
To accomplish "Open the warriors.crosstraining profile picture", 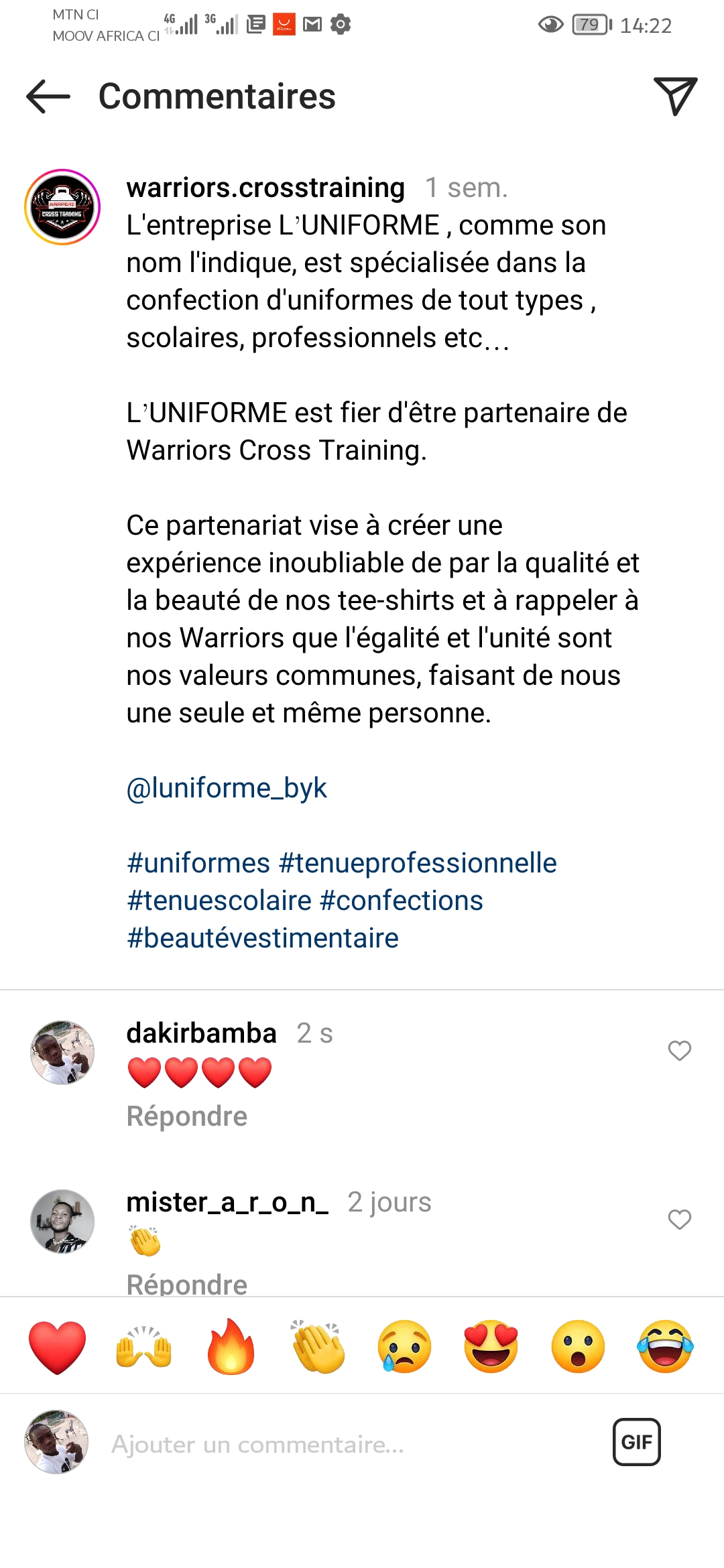I will (62, 207).
